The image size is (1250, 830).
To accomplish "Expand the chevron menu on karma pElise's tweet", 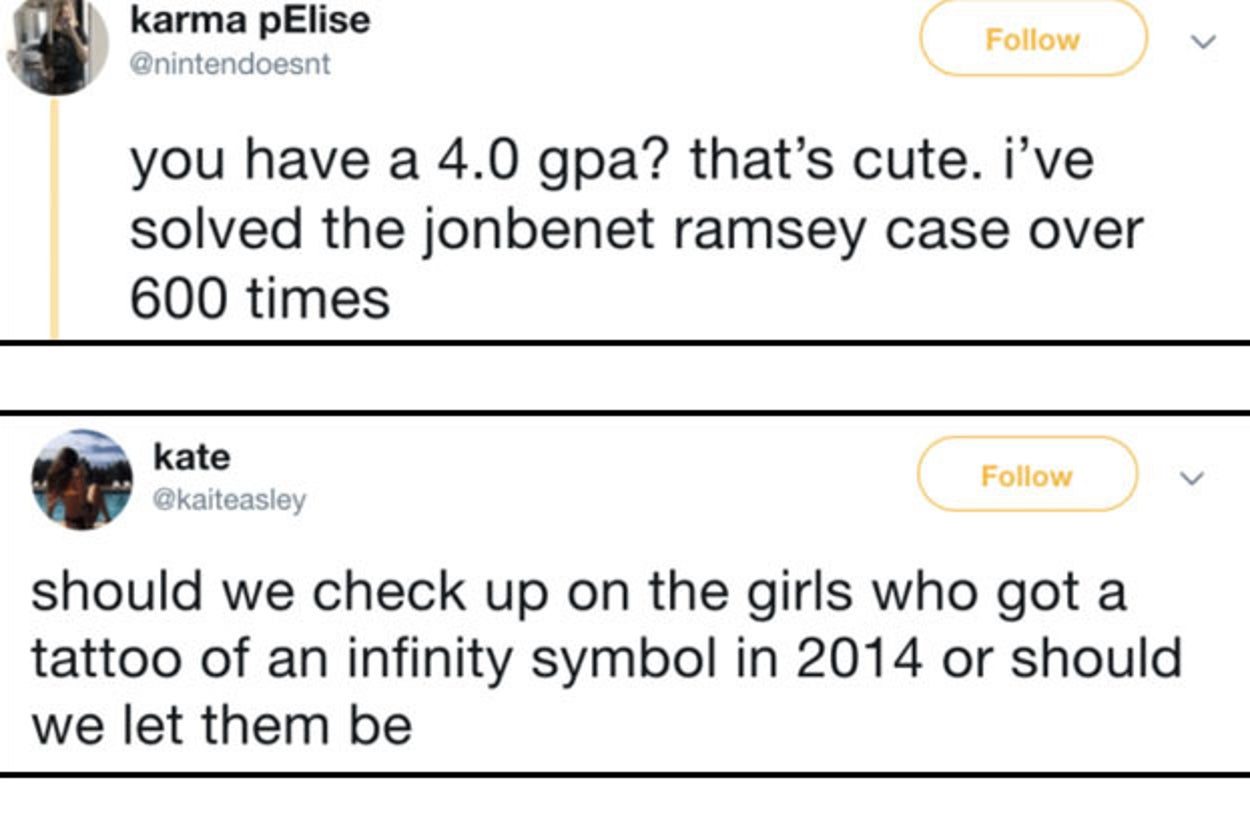I will [1204, 42].
